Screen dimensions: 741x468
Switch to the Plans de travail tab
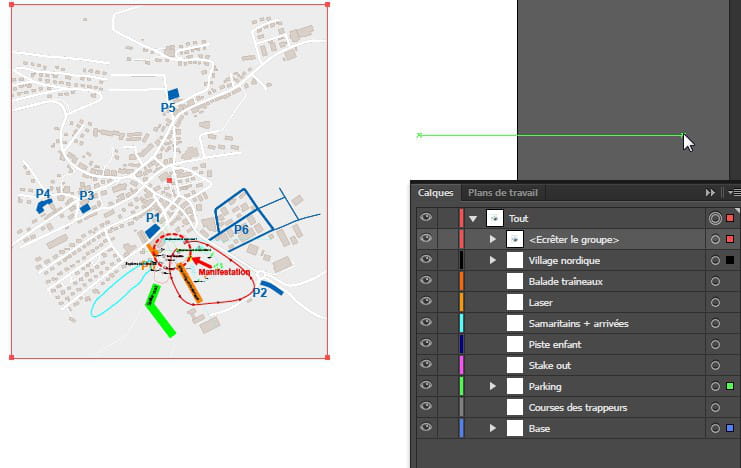(503, 192)
